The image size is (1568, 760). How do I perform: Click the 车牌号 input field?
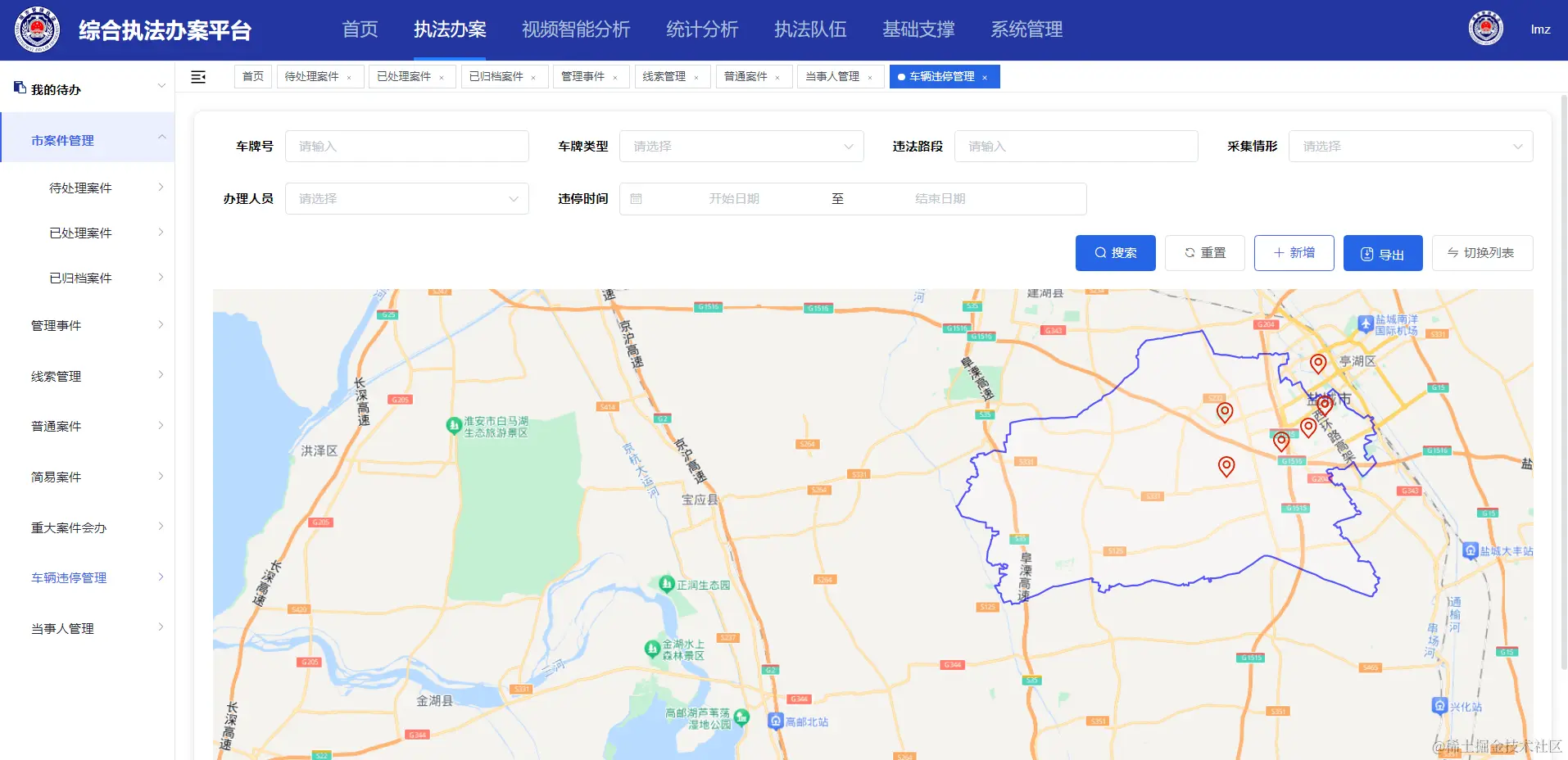coord(406,146)
